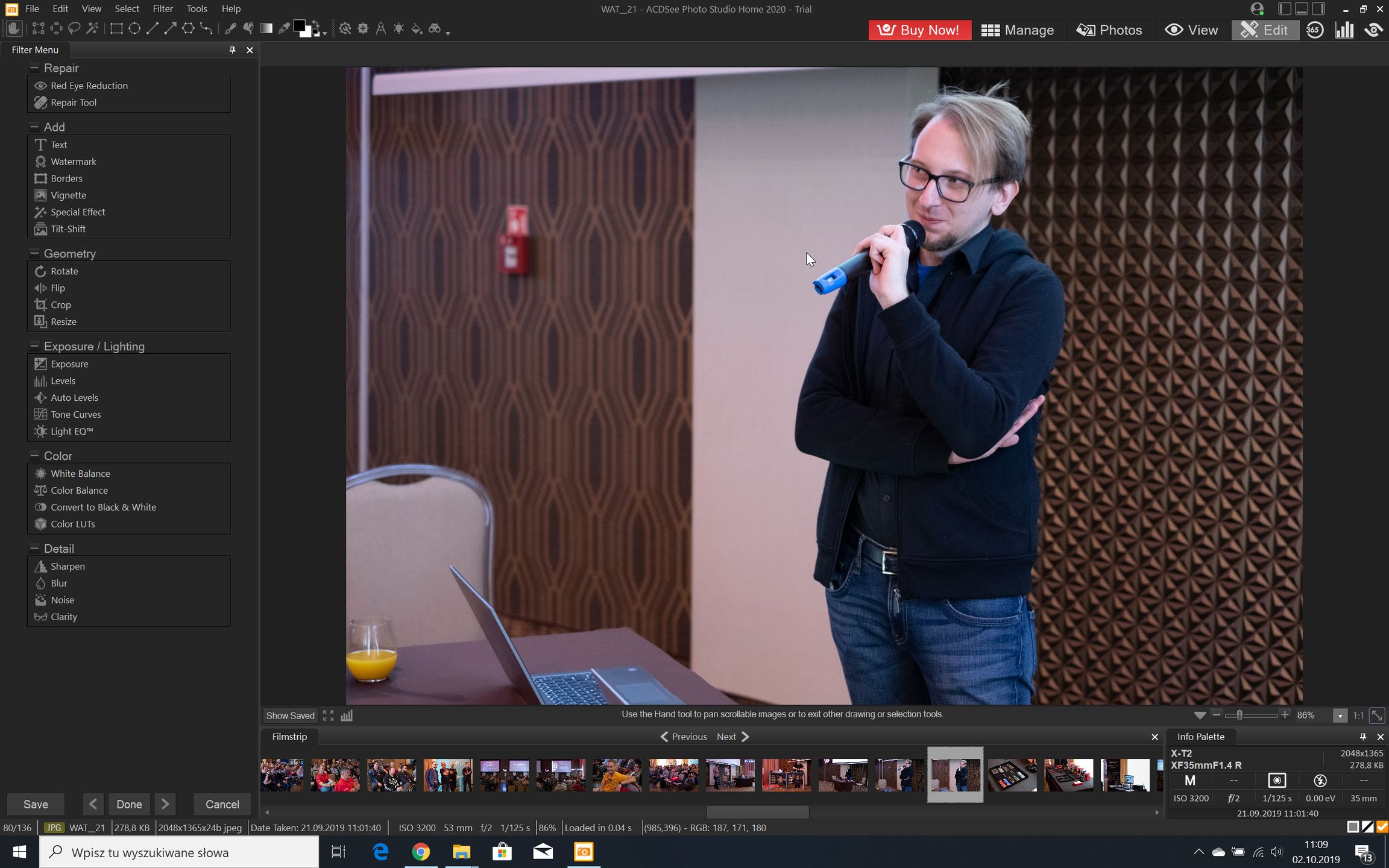Pin the Filter Menu panel
The image size is (1389, 868).
[232, 50]
